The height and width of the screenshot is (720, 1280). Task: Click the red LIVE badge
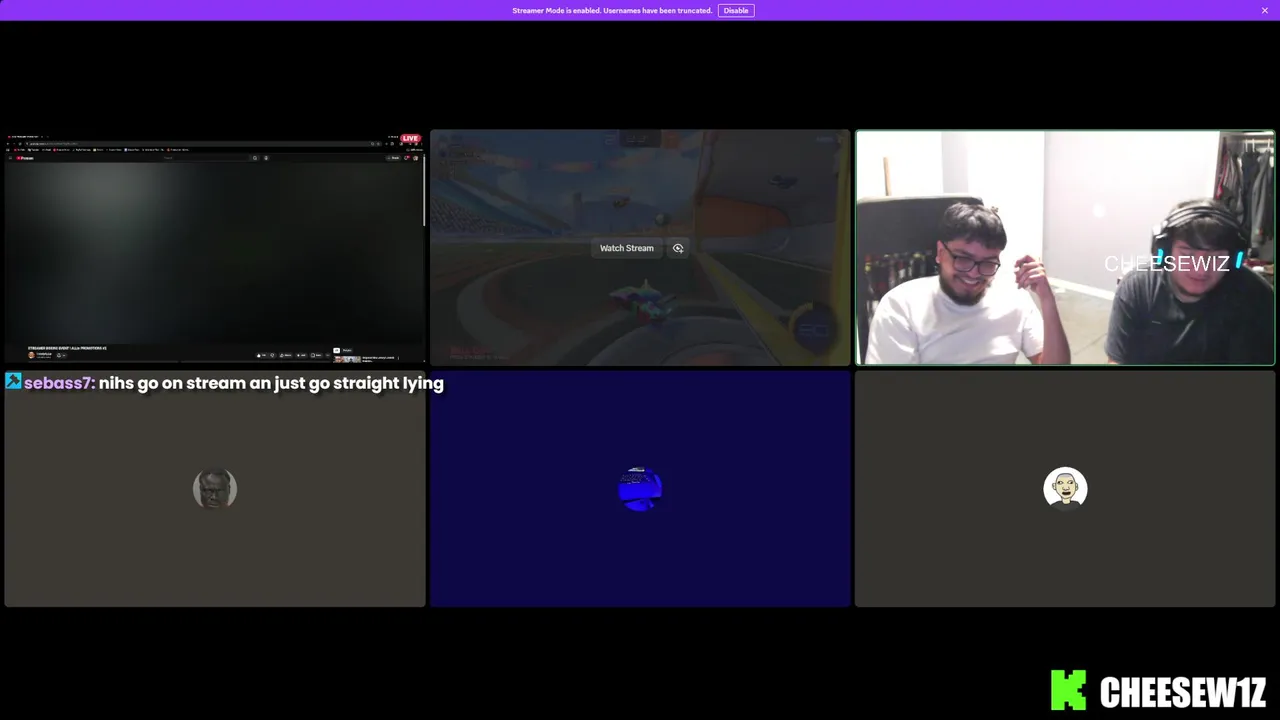tap(410, 138)
